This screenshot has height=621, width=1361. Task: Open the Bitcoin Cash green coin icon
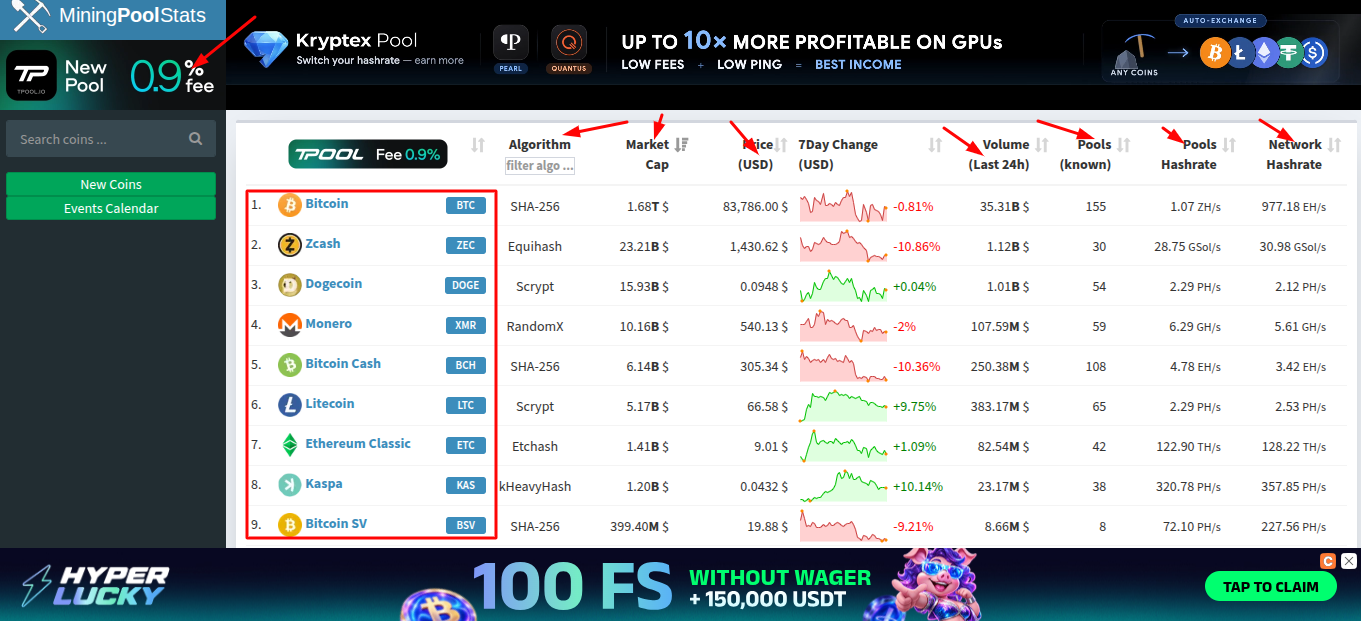pos(290,365)
